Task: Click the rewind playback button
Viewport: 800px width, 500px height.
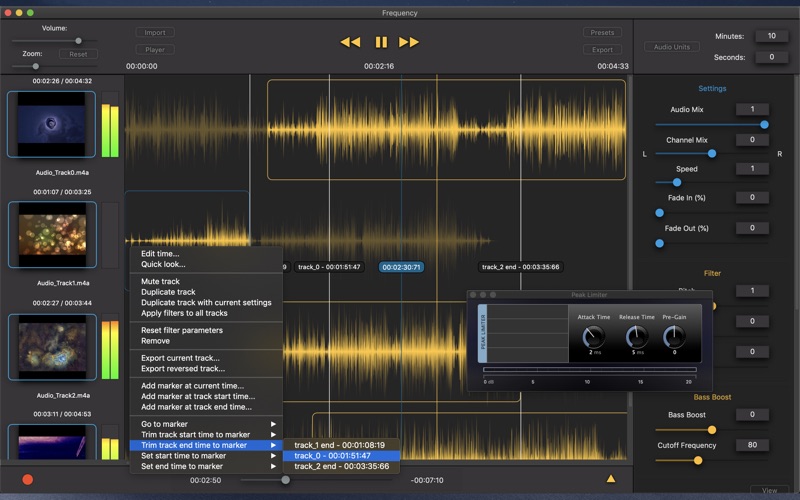Action: (350, 42)
